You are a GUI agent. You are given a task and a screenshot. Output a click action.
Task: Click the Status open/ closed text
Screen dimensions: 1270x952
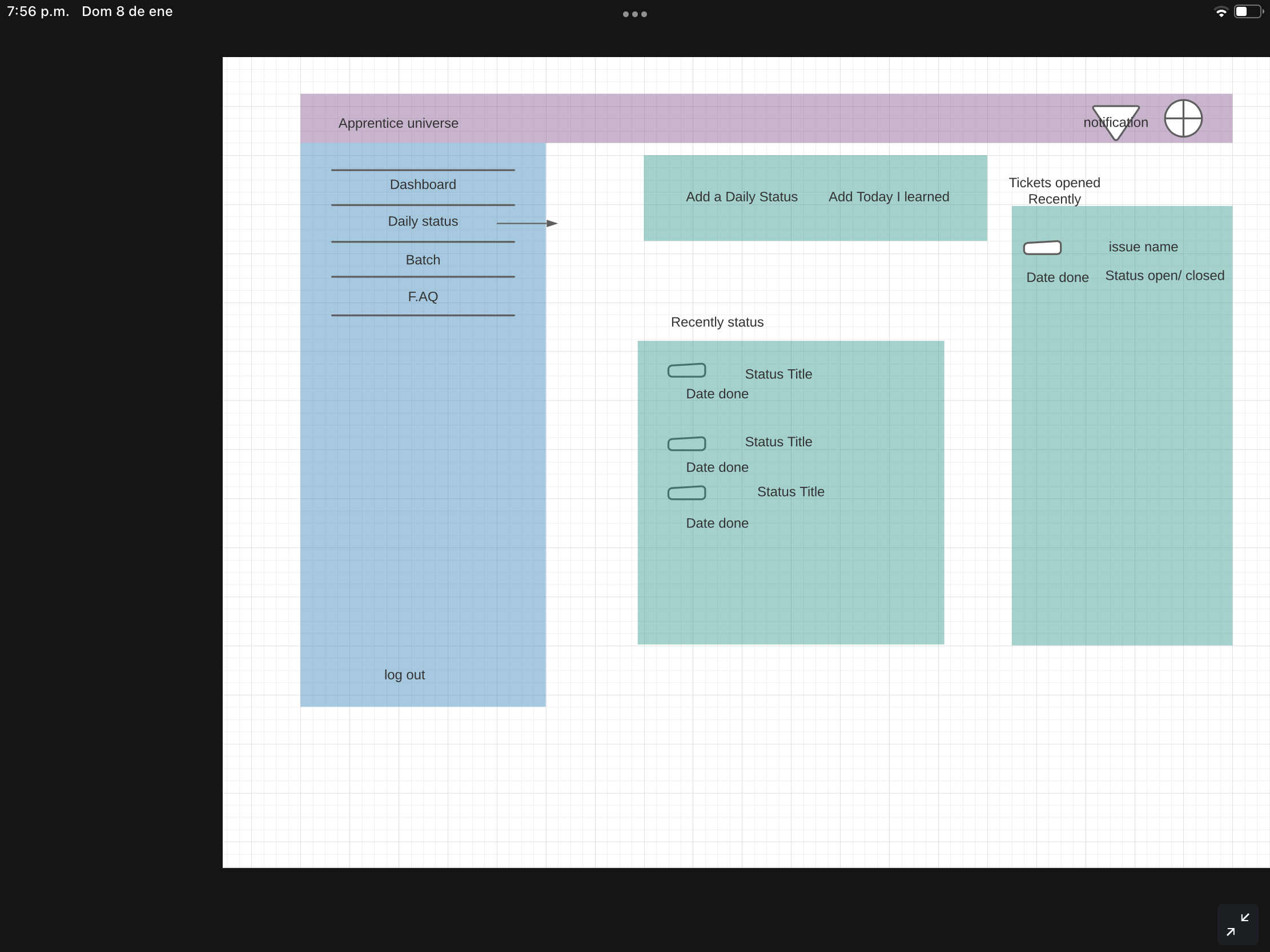[1164, 276]
